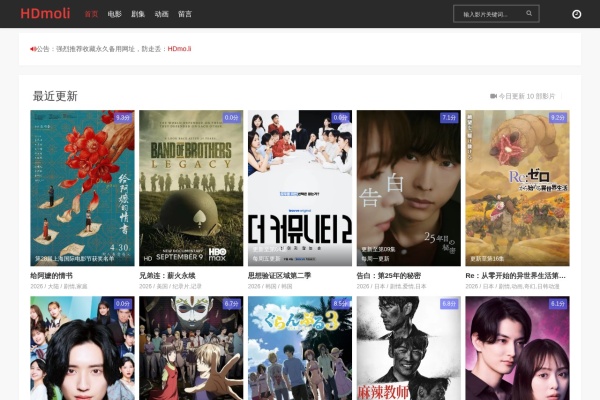Click title text 思想验证区域第二季

pos(279,276)
